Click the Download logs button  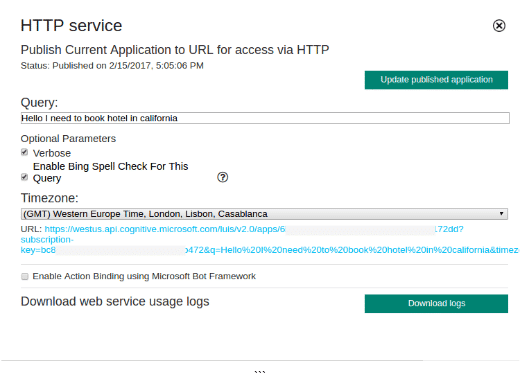click(x=436, y=303)
